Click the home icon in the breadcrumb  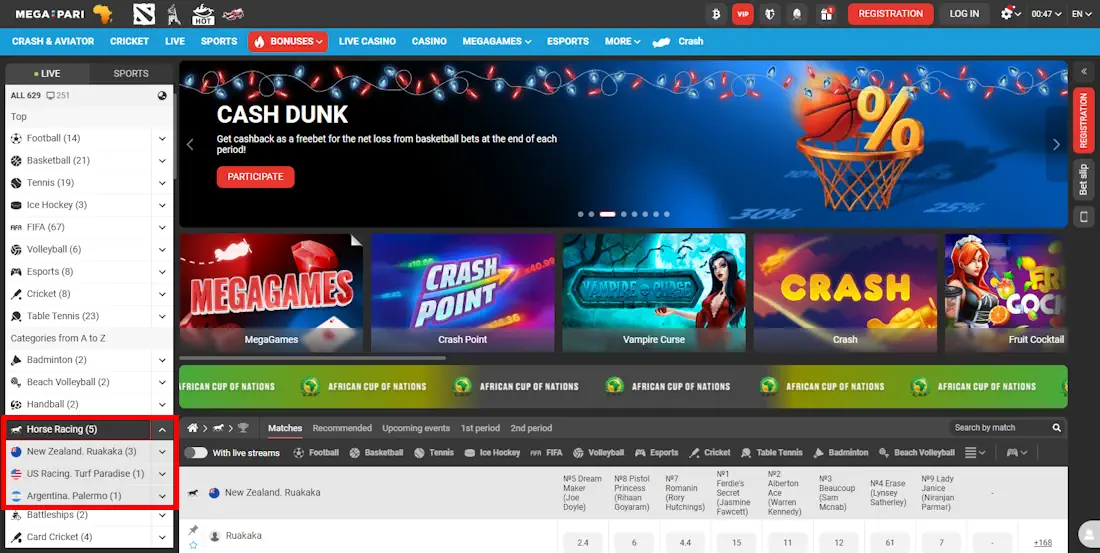(x=192, y=427)
